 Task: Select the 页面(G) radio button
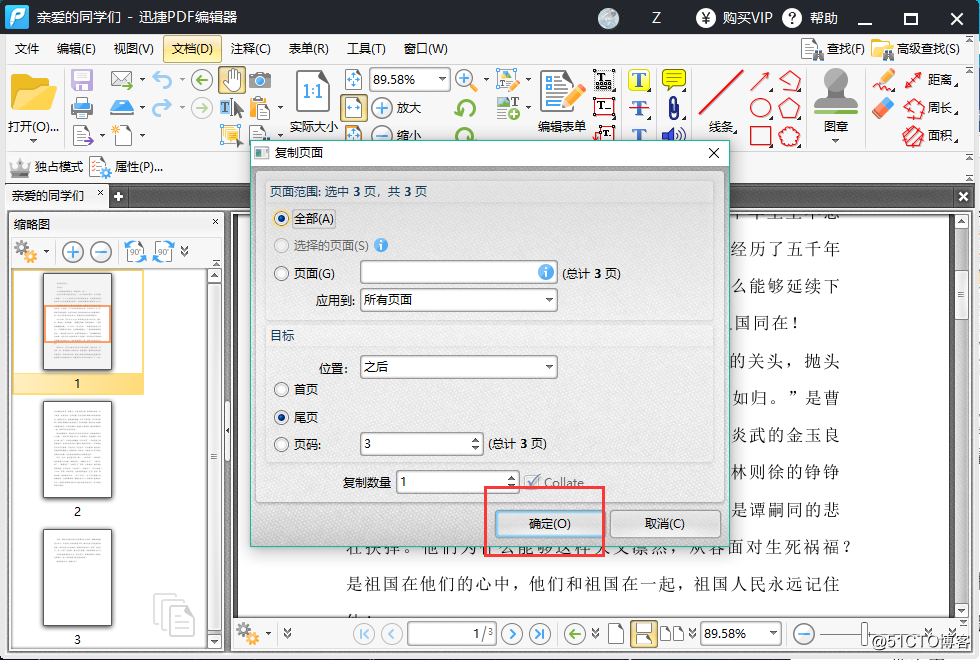click(281, 273)
